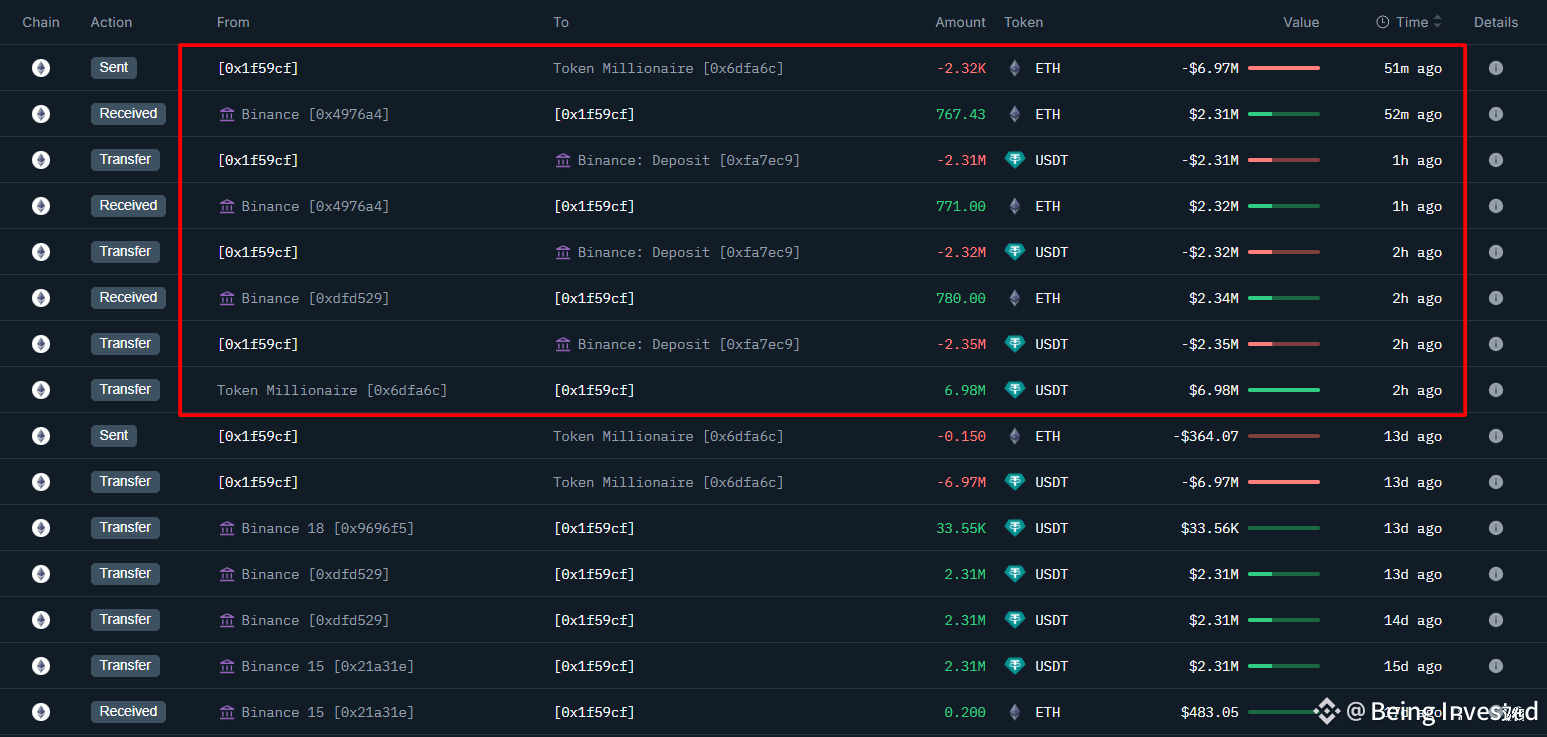
Task: Click amount 767.43 in the 52m row
Action: [960, 114]
